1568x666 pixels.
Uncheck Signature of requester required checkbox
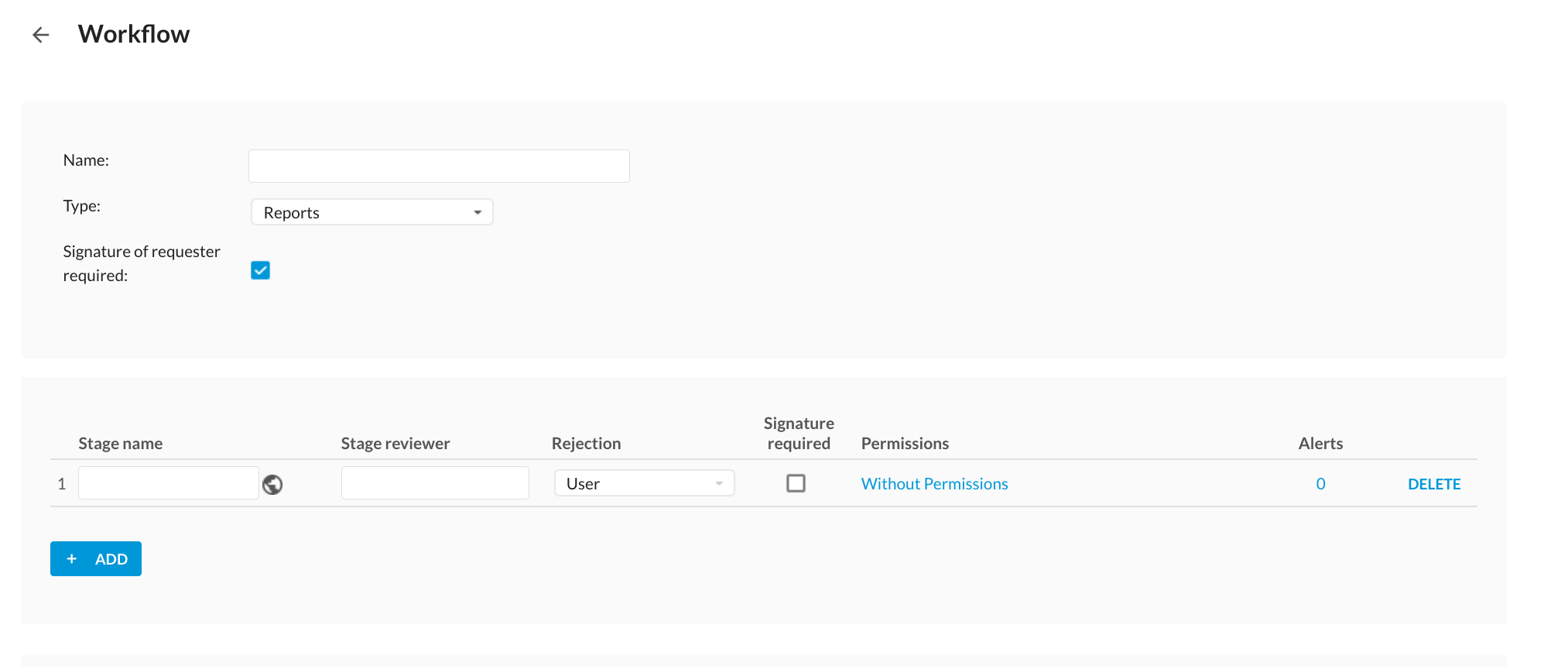point(260,270)
